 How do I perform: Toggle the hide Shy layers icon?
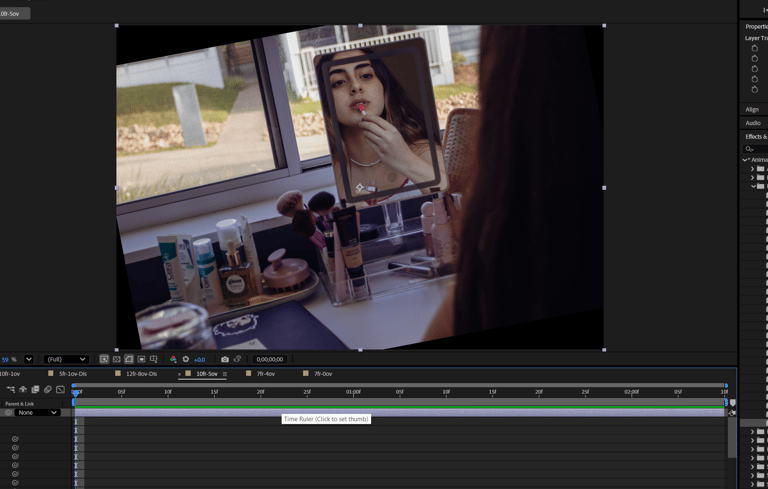click(x=23, y=390)
